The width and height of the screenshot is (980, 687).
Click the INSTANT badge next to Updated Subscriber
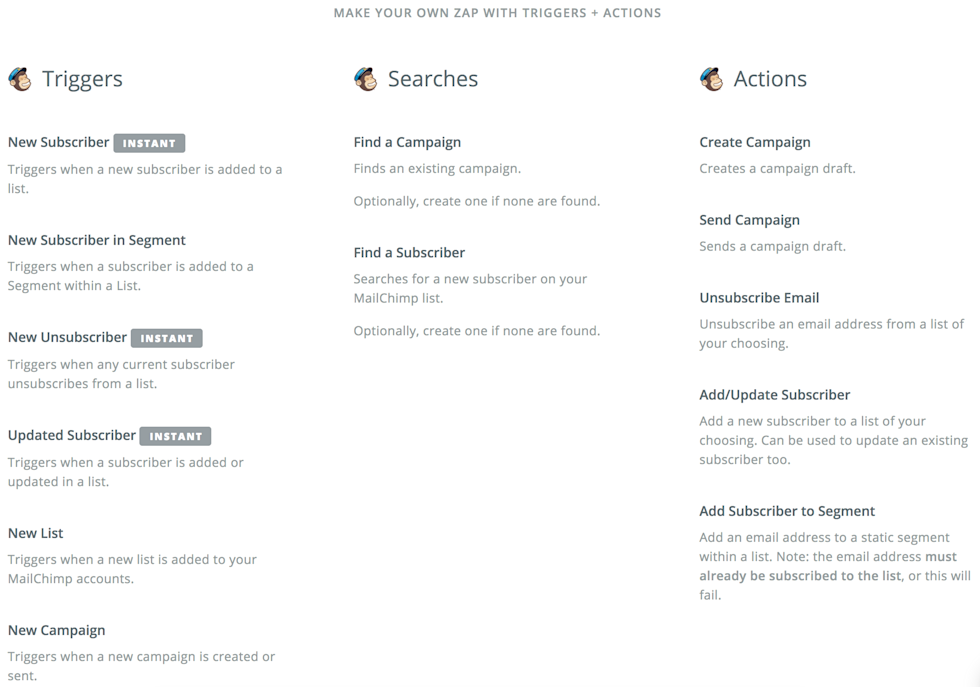tap(176, 436)
